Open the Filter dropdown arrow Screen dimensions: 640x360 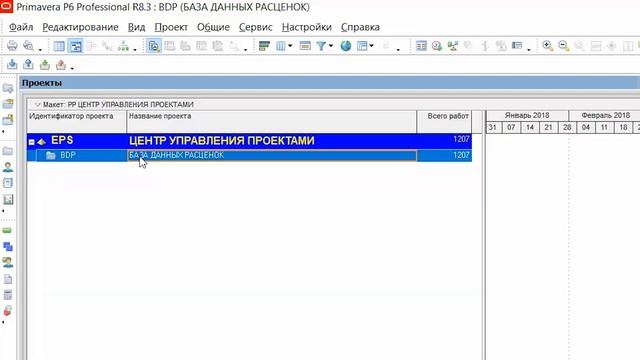point(331,46)
